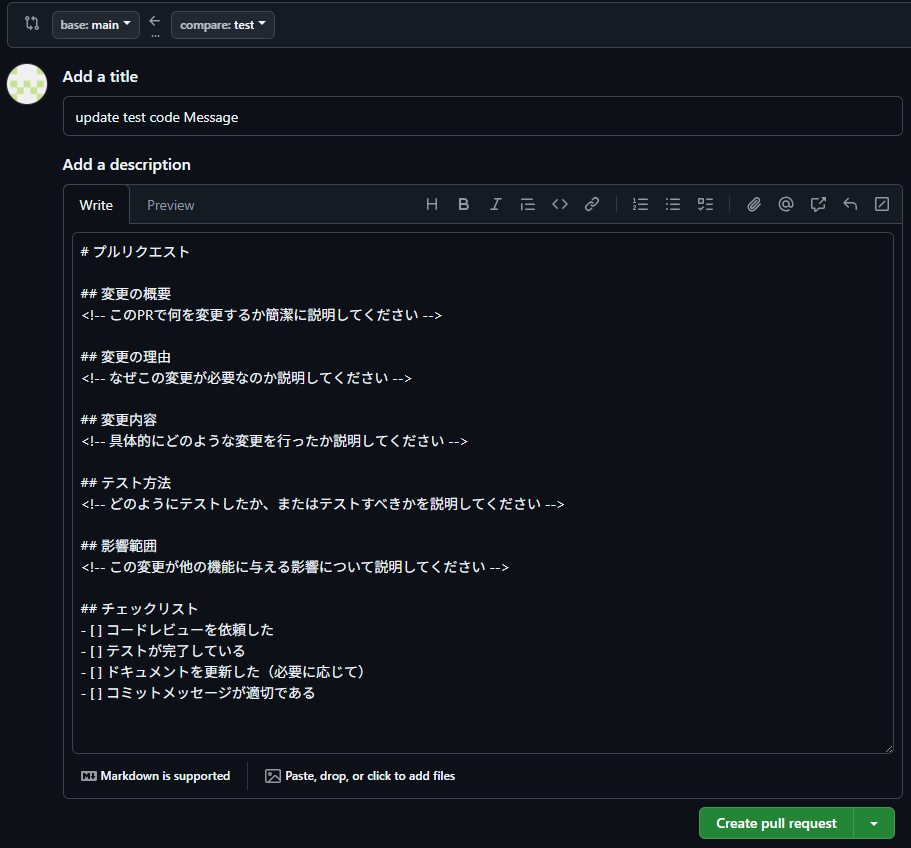The image size is (911, 848).
Task: Open the base: main branch dropdown
Action: (95, 25)
